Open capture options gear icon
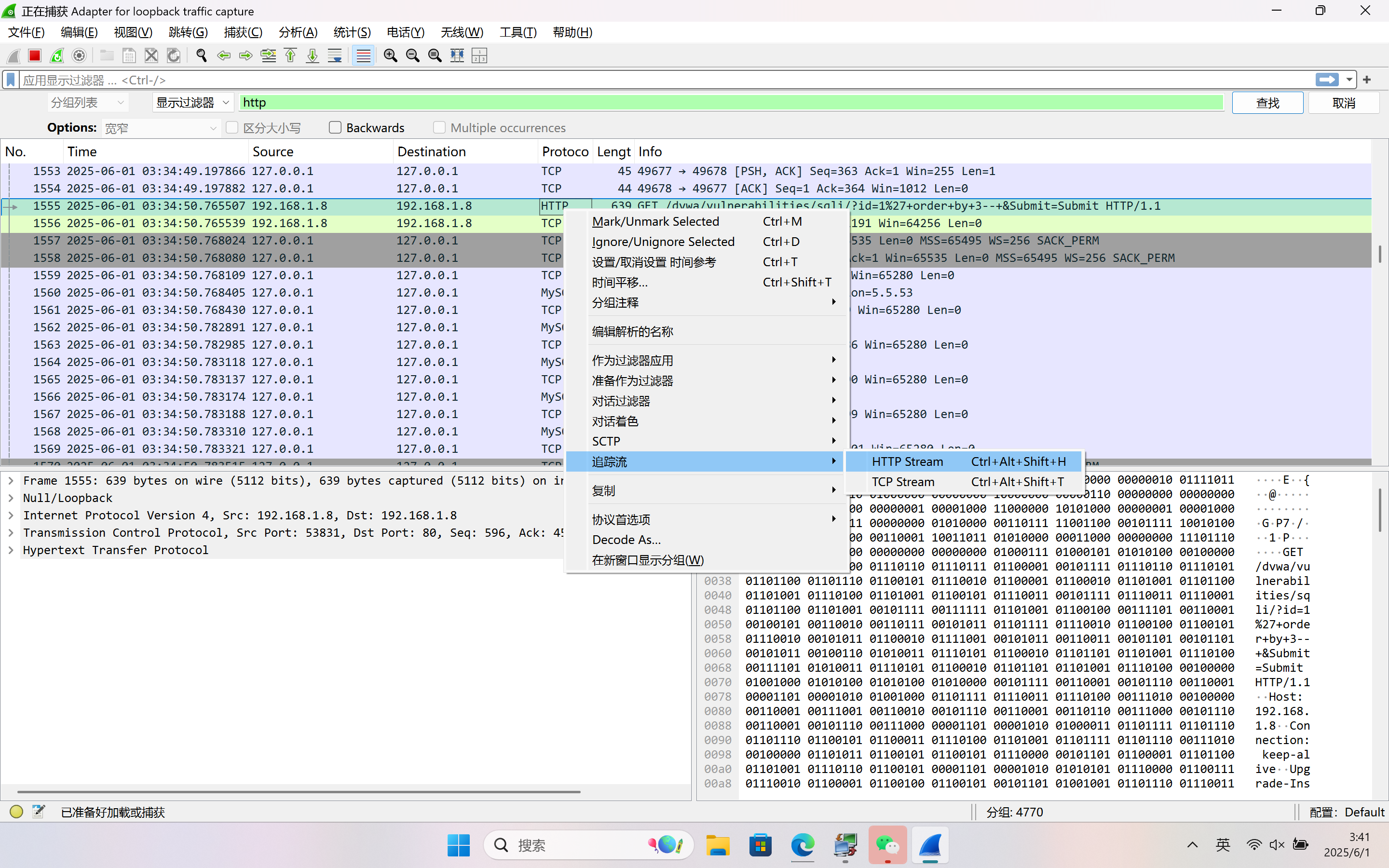Screen dimensions: 1389x868 (x=79, y=55)
